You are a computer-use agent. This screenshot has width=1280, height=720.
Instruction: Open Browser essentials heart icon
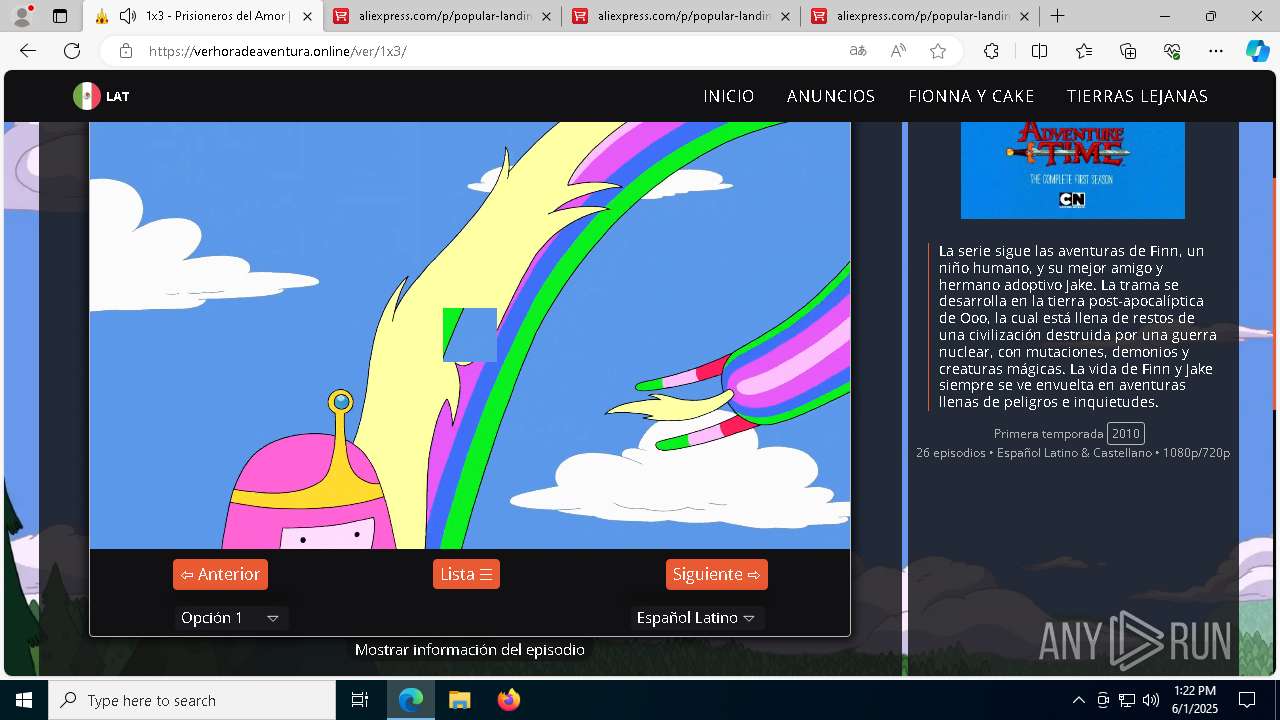[x=1172, y=51]
